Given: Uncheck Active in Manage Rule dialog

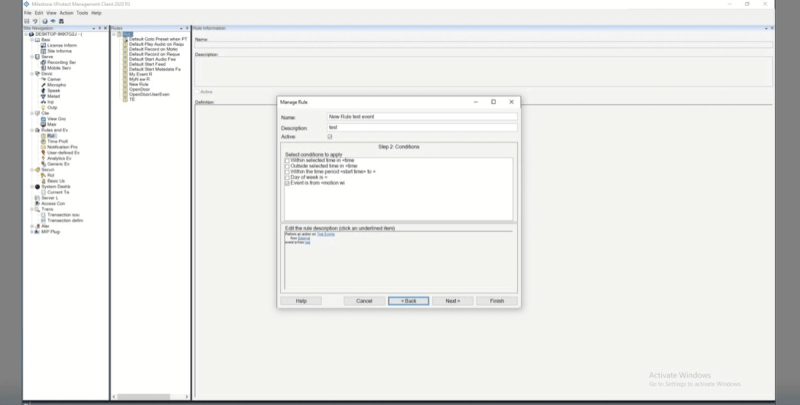Looking at the screenshot, I should coord(330,137).
